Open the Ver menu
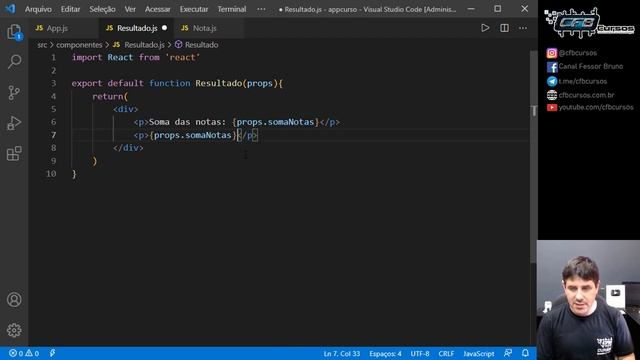The image size is (640, 360). pyautogui.click(x=130, y=9)
